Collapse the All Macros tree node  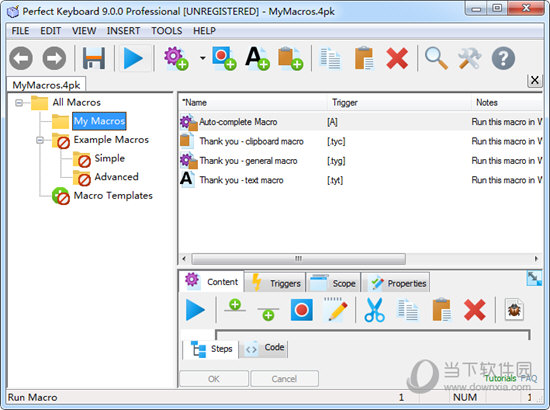coord(19,103)
